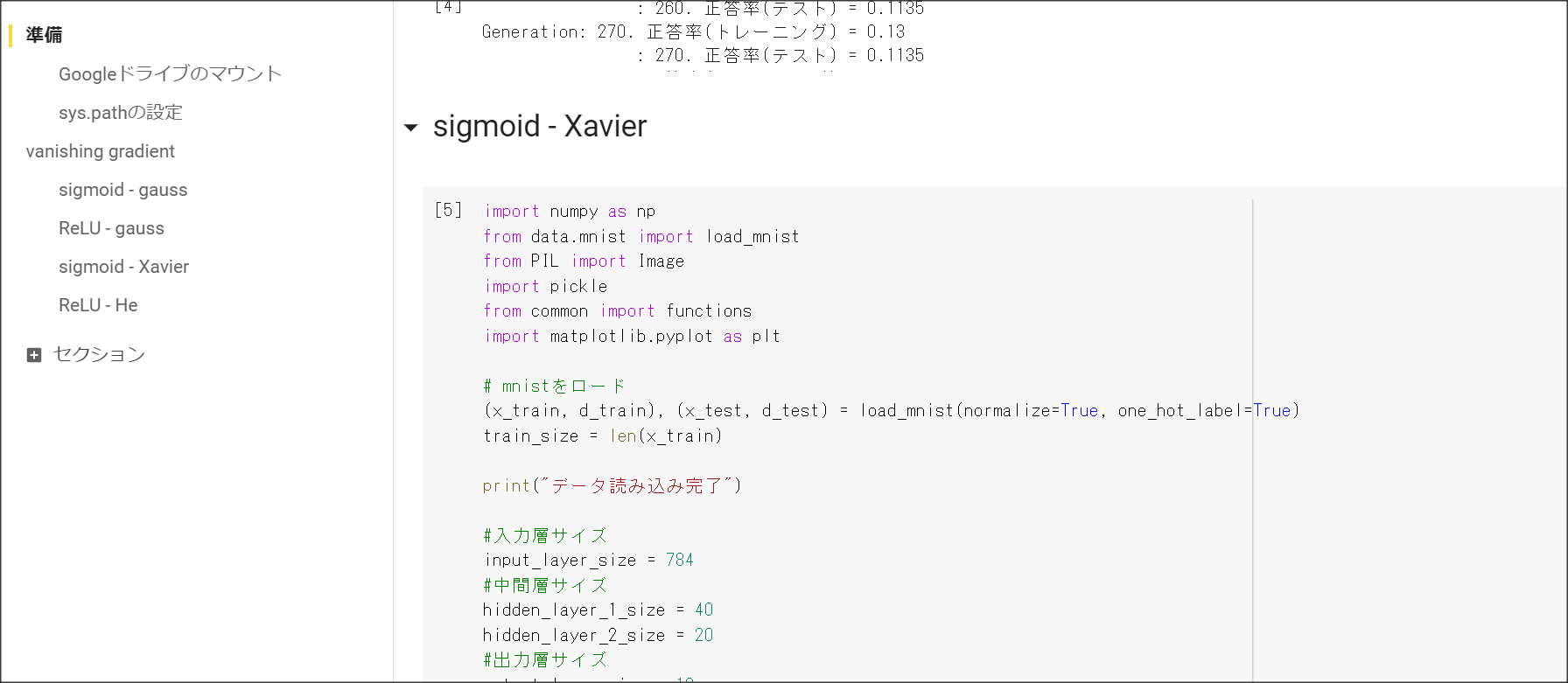
Task: Click the load_mnist(normalize=True call line
Action: (892, 411)
